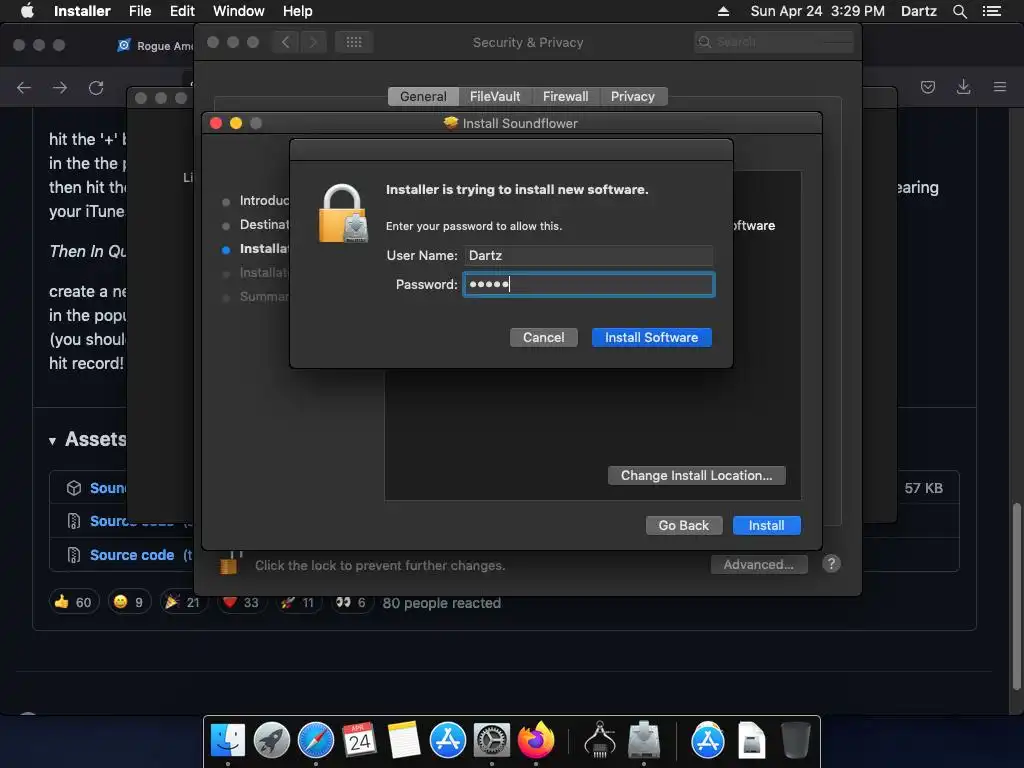Switch to the General tab
1024x768 pixels.
[423, 97]
